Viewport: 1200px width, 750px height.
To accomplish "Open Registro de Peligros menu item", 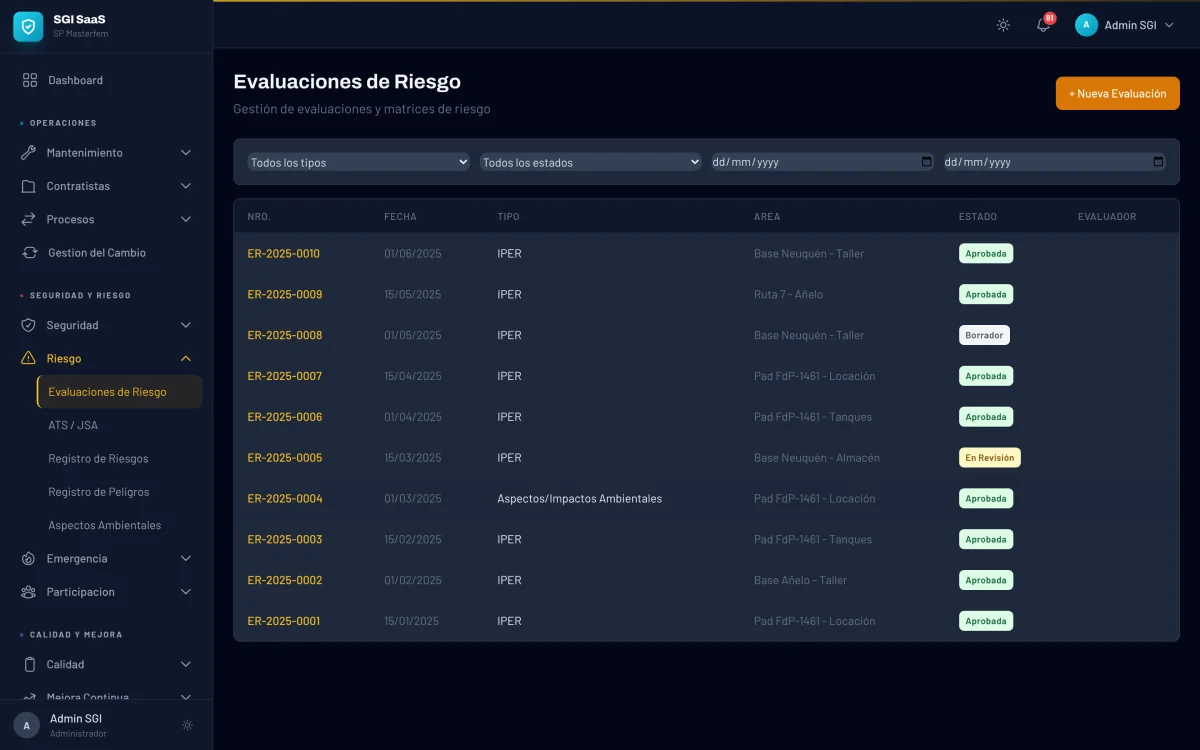I will pos(98,492).
